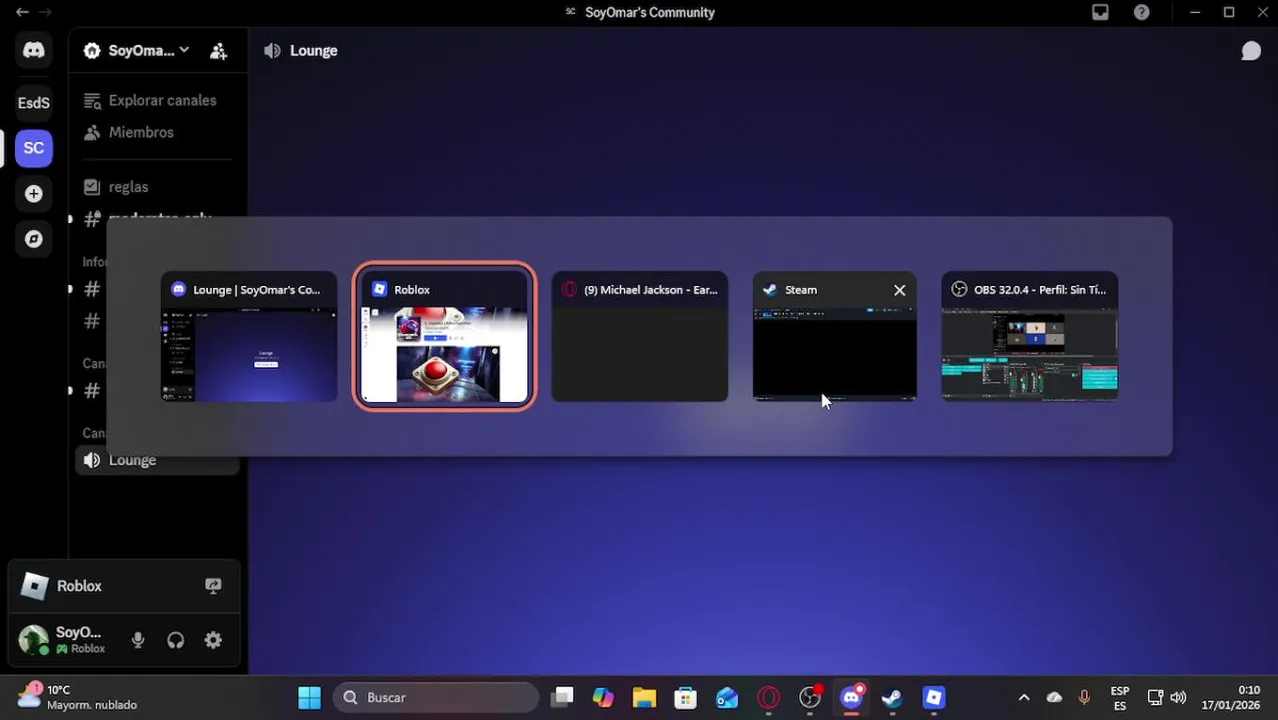Open File Explorer from taskbar
The image size is (1278, 720).
[x=644, y=697]
